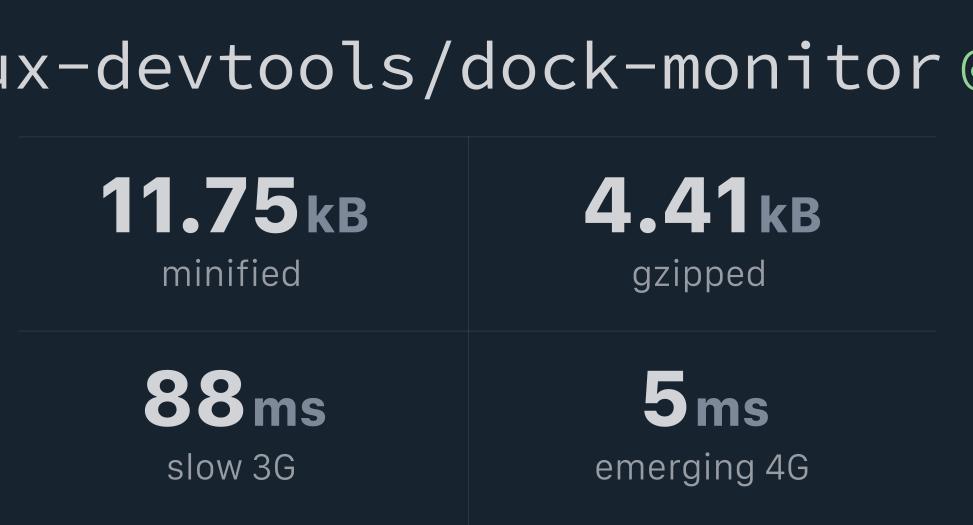Select the 88 download time value

point(194,398)
